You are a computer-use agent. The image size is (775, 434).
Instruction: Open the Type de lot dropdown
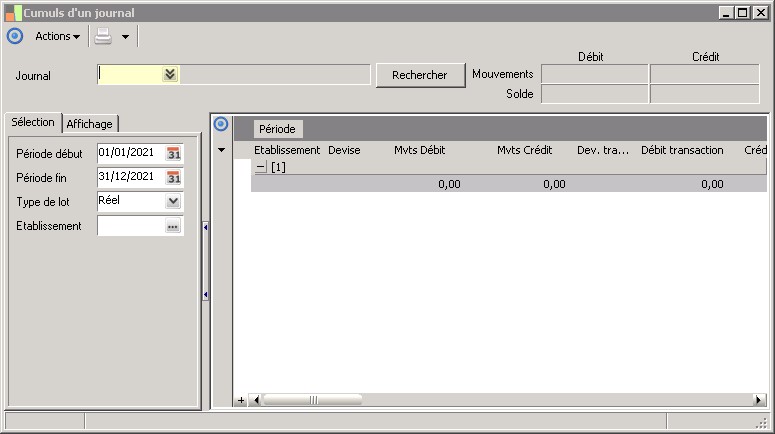(173, 201)
